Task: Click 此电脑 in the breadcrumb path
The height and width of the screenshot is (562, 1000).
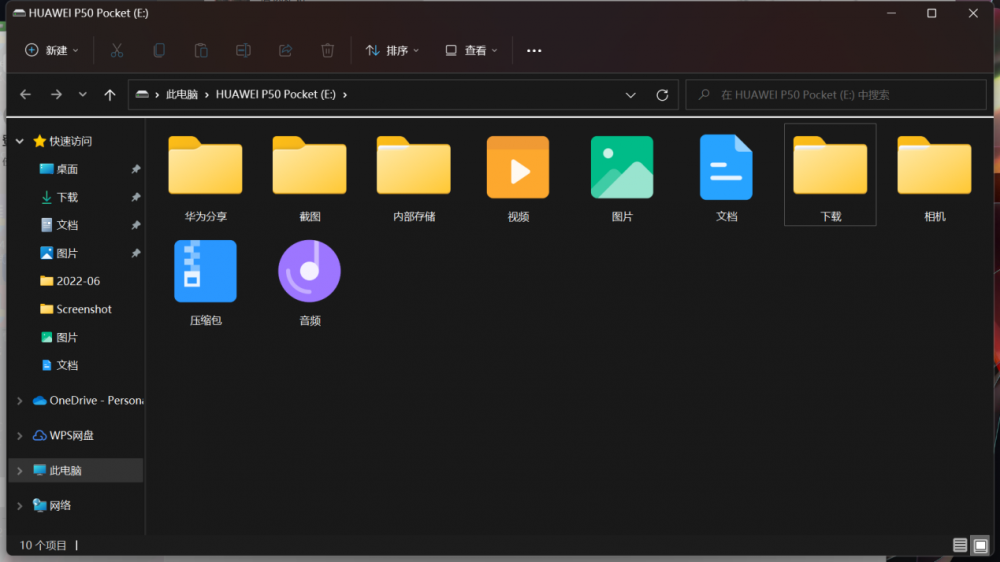Action: [x=182, y=94]
